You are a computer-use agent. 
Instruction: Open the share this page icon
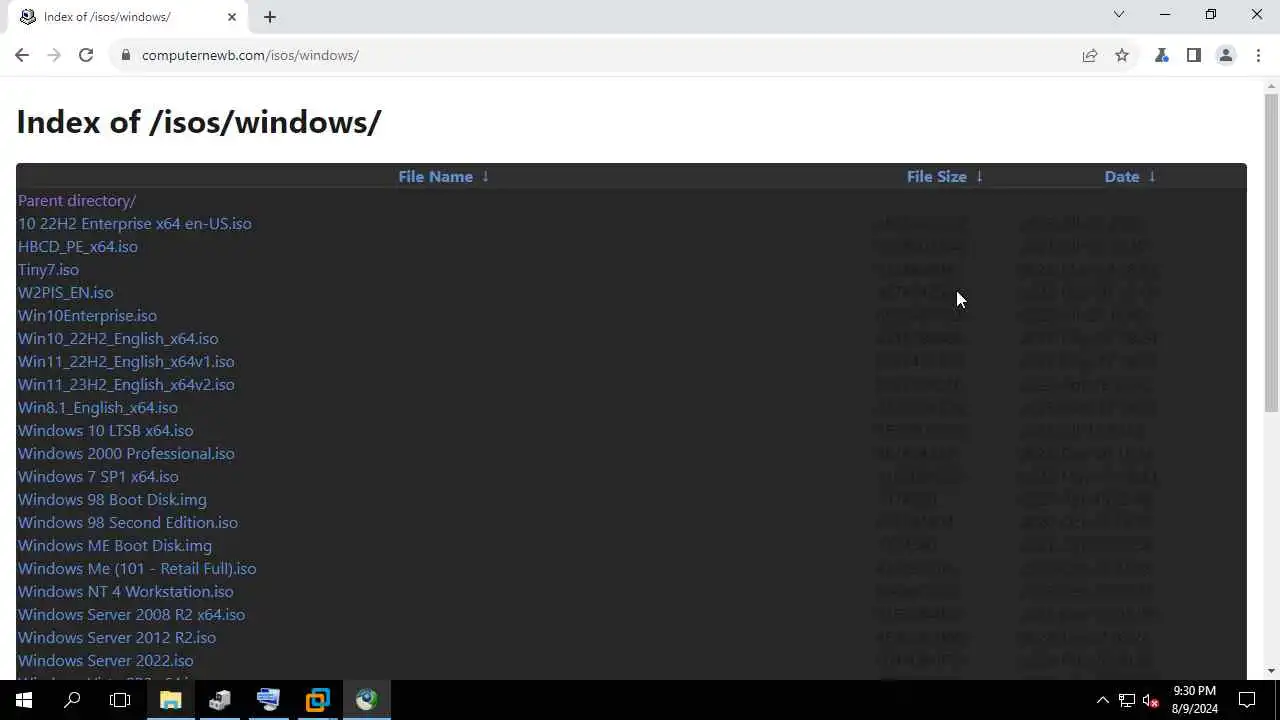1090,55
